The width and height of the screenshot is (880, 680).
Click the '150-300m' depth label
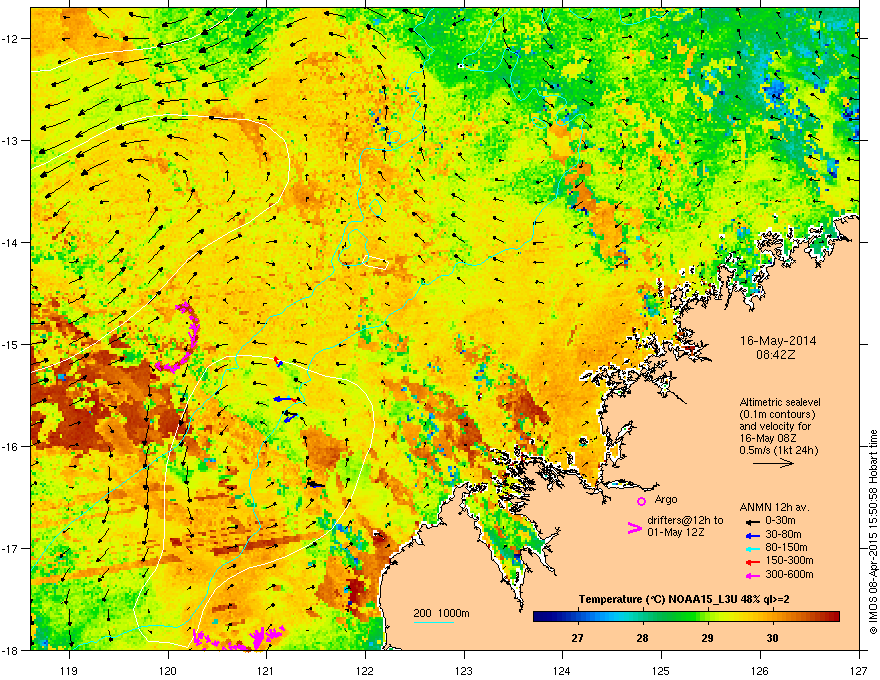point(789,560)
